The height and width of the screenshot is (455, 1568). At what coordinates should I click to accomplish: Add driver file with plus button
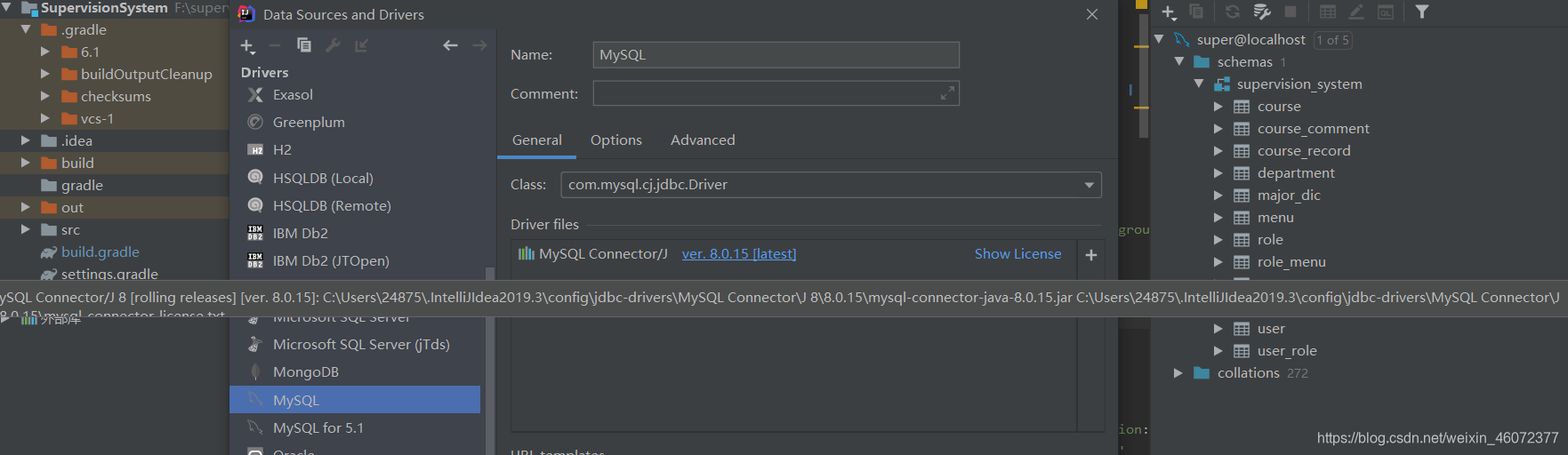[x=1091, y=255]
